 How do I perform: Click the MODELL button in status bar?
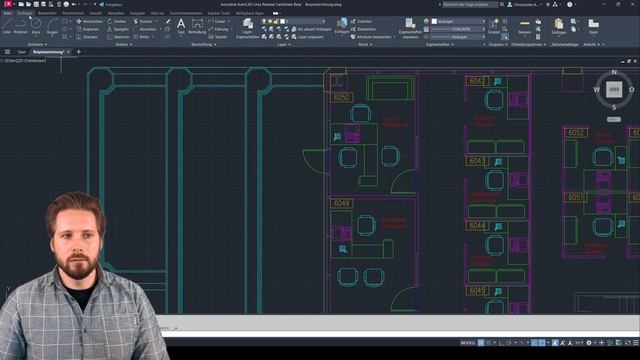point(468,343)
